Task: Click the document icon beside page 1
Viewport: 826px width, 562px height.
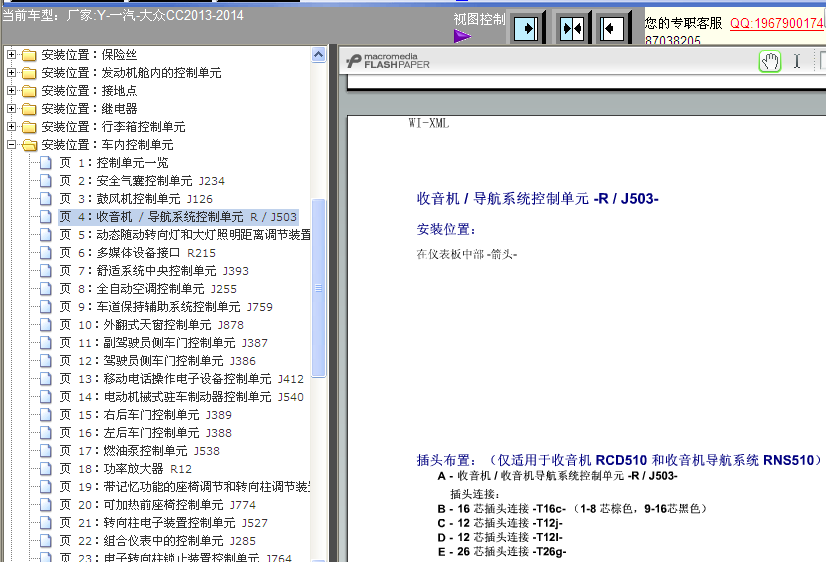Action: [x=46, y=163]
